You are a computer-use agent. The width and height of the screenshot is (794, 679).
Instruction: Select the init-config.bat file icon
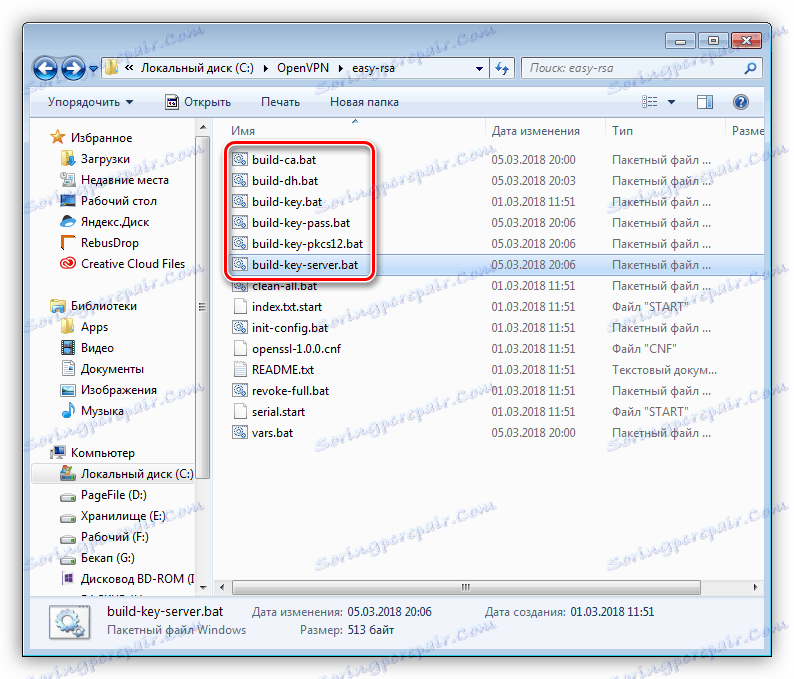pos(240,328)
